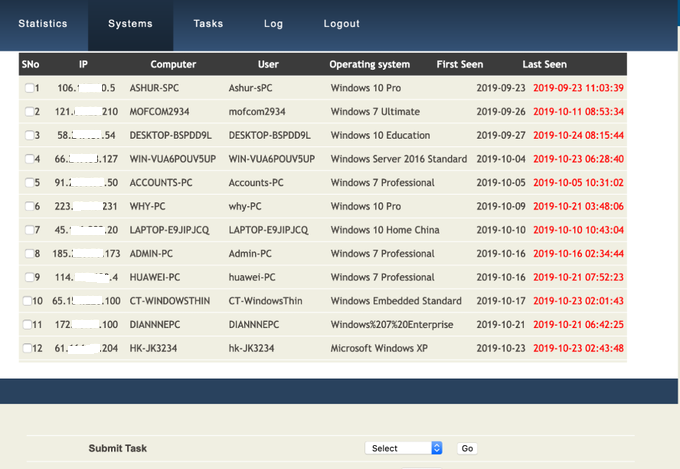Check the DESKTOP-BSPDD9L row checkbox
Viewport: 680px width, 469px height.
tap(28, 136)
